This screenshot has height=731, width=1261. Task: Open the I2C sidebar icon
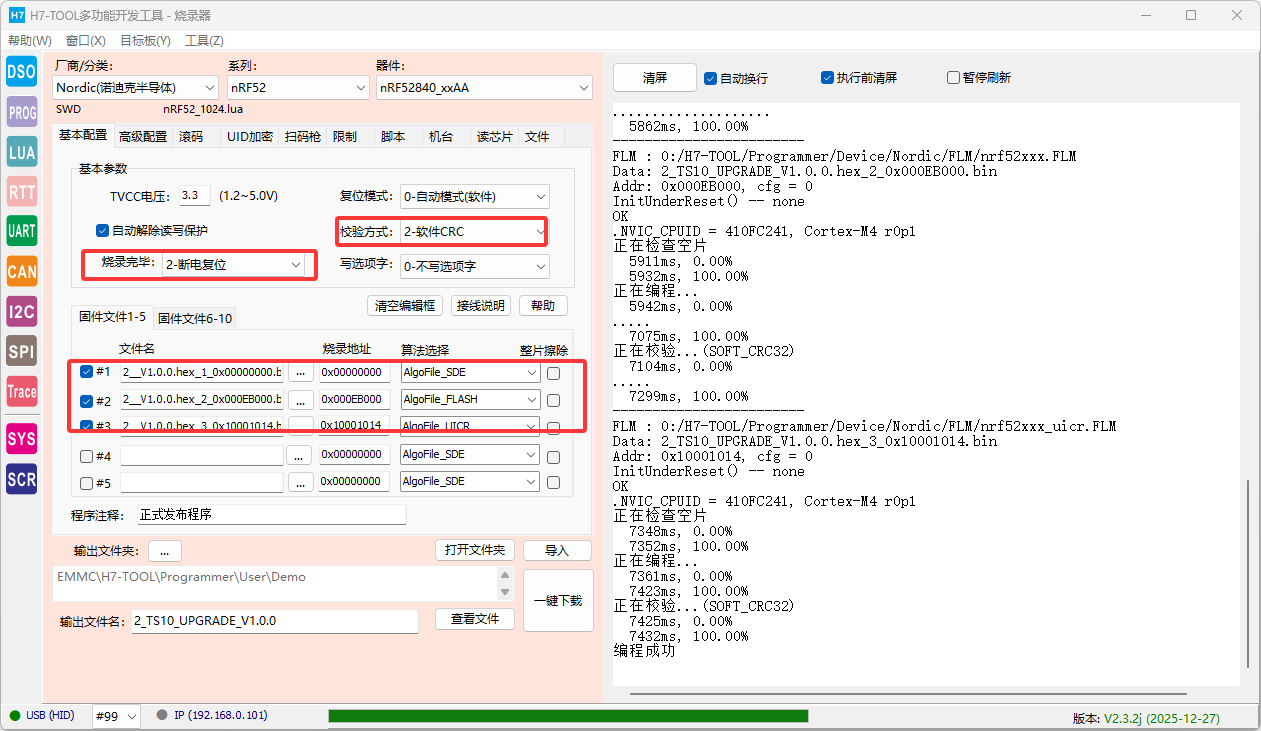pyautogui.click(x=22, y=311)
